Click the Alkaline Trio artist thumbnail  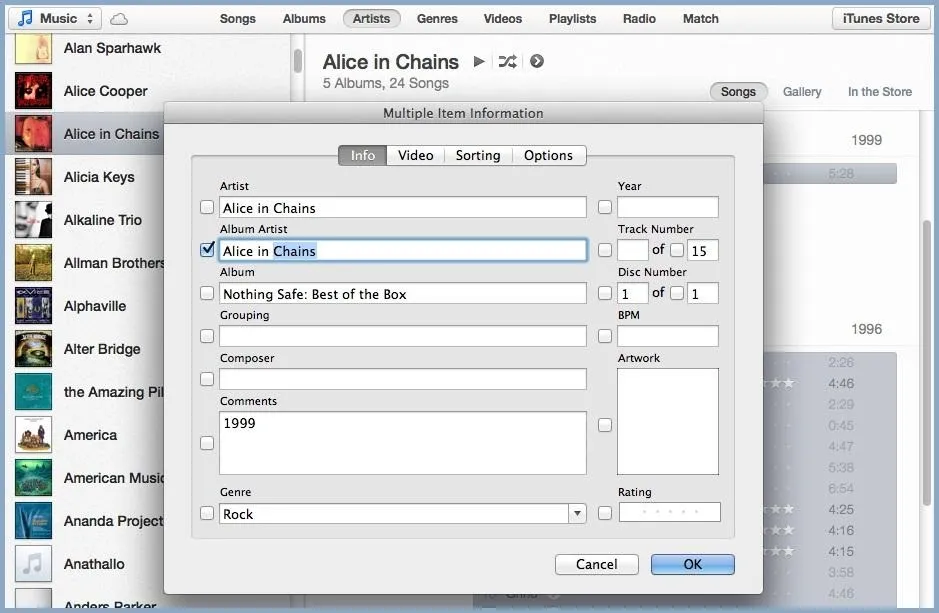(34, 220)
